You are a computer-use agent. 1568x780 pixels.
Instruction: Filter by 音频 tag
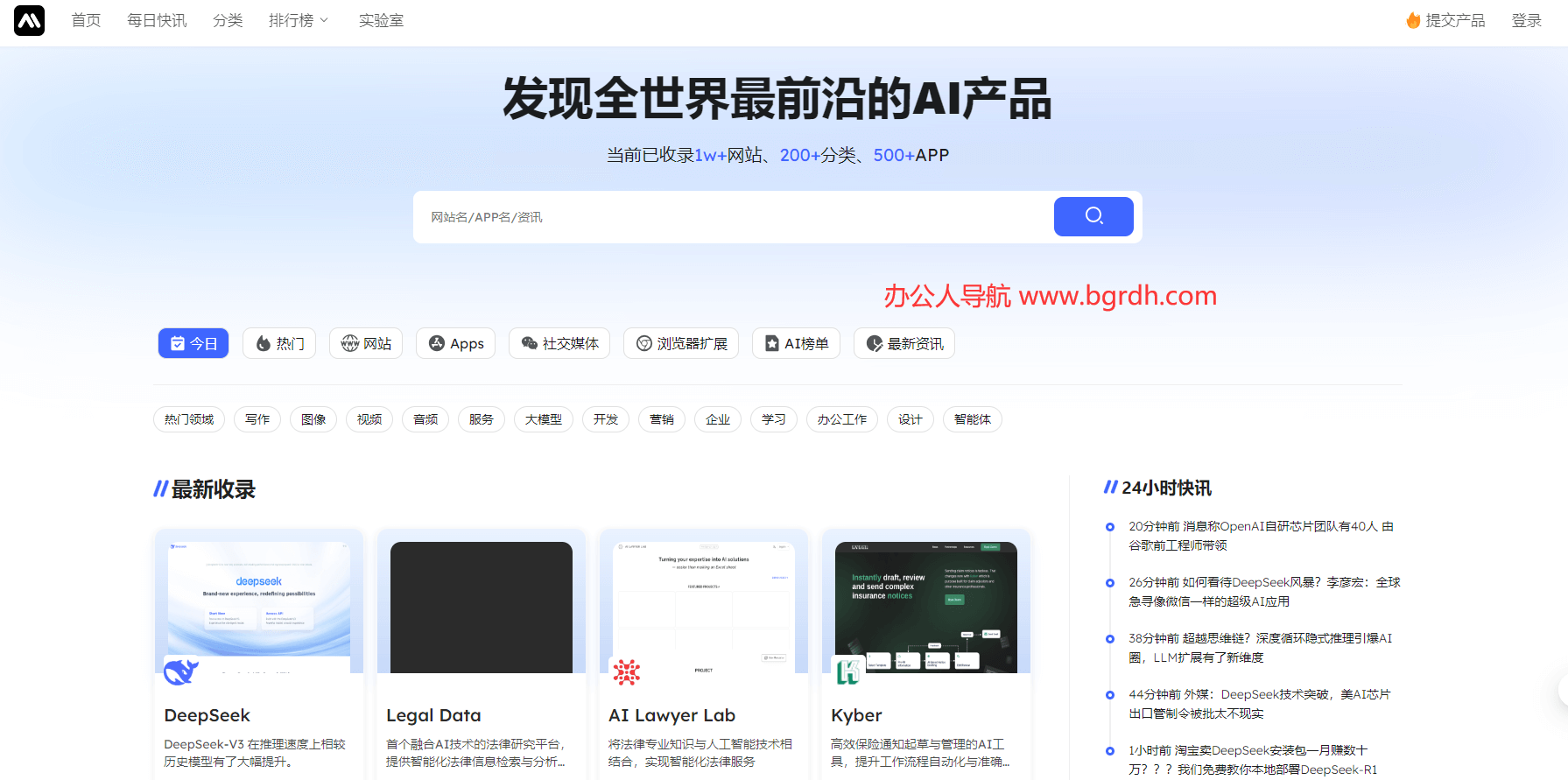coord(425,419)
